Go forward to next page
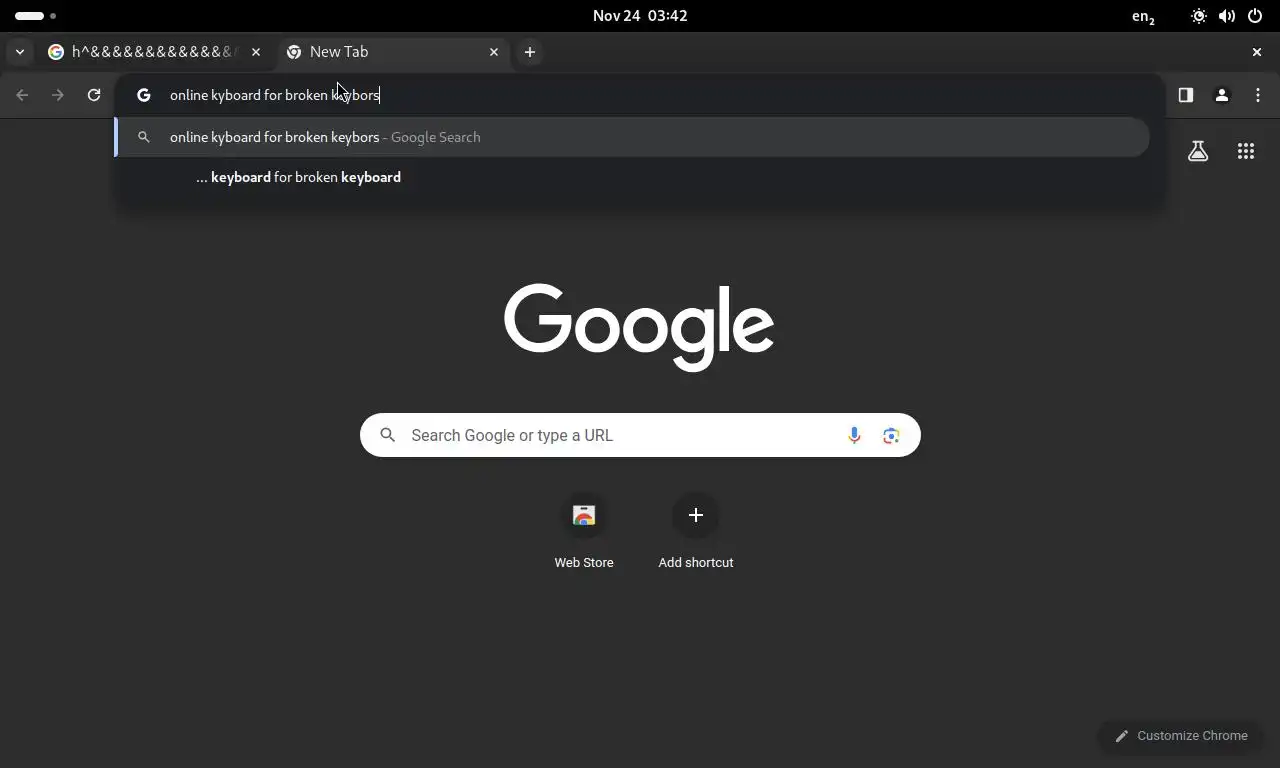Screen dimensions: 1280x768 point(58,95)
